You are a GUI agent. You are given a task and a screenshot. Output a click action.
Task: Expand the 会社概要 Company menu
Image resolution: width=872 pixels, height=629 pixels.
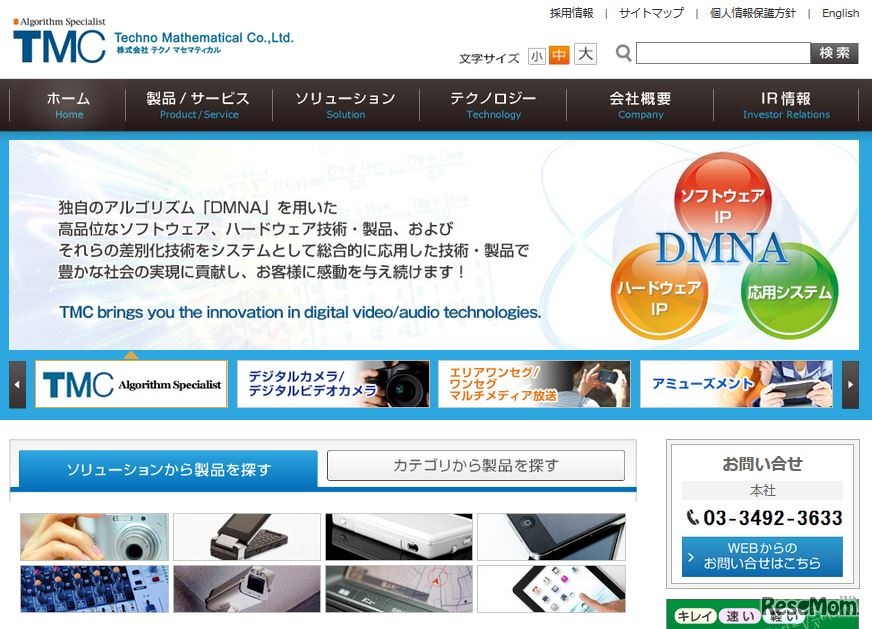coord(640,105)
